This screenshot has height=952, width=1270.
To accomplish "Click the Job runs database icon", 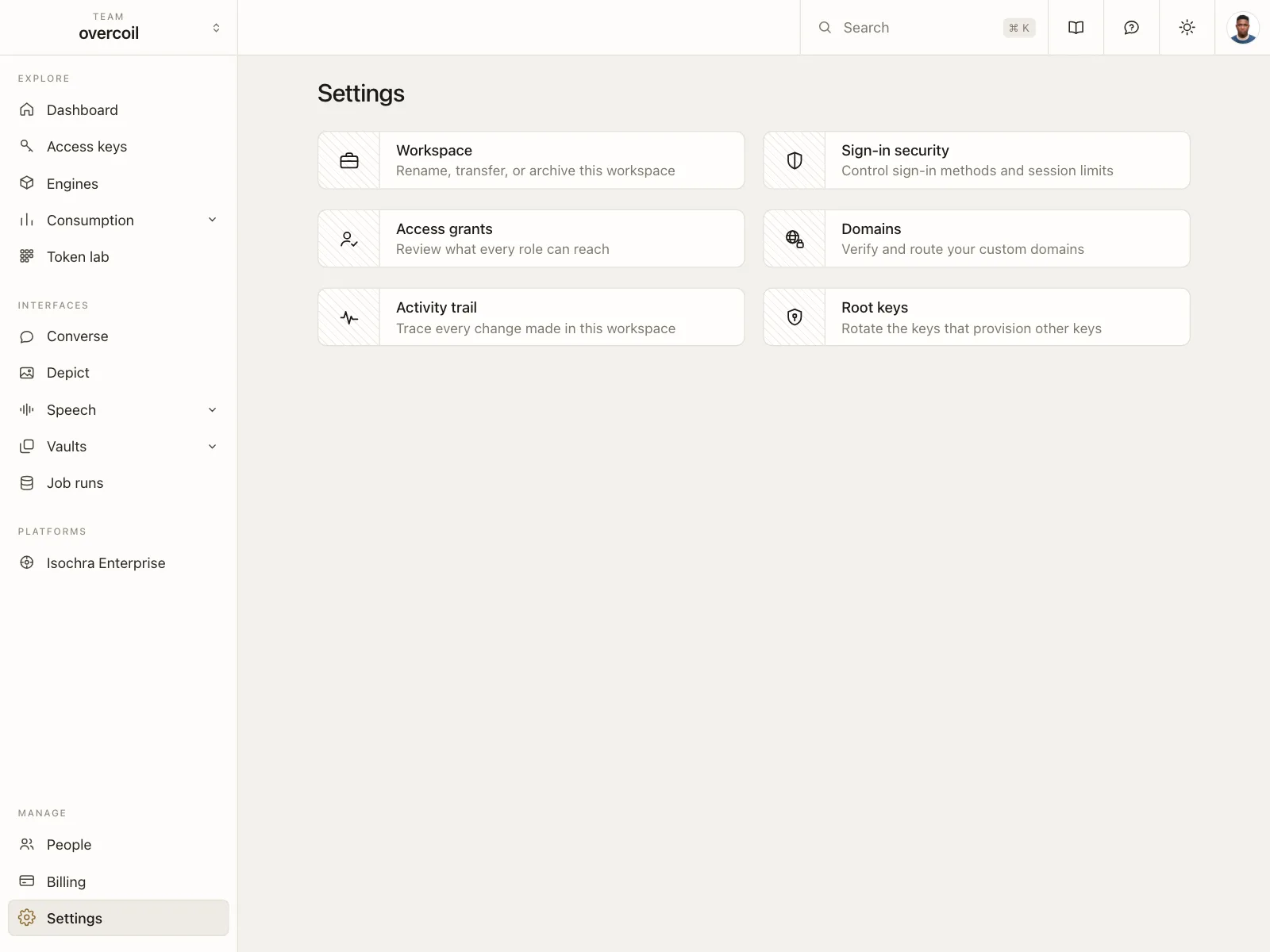I will point(27,483).
